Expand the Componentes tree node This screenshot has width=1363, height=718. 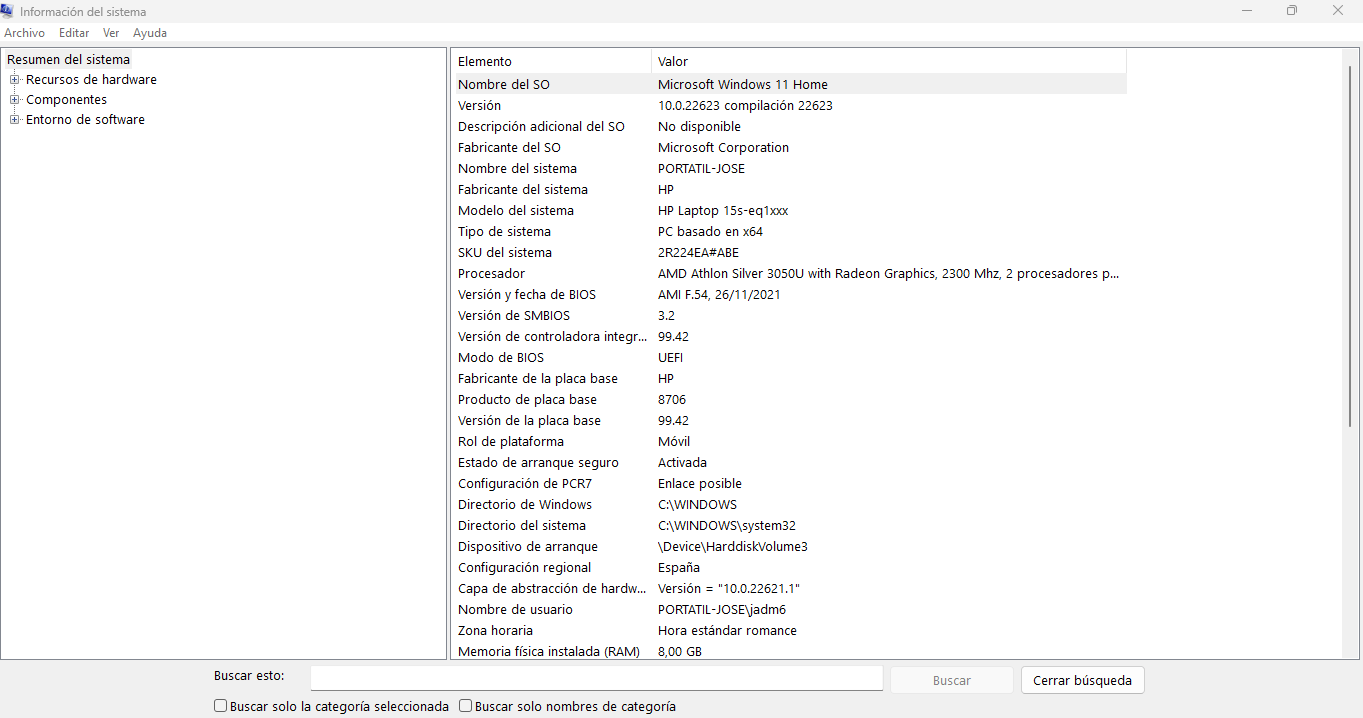click(x=15, y=100)
